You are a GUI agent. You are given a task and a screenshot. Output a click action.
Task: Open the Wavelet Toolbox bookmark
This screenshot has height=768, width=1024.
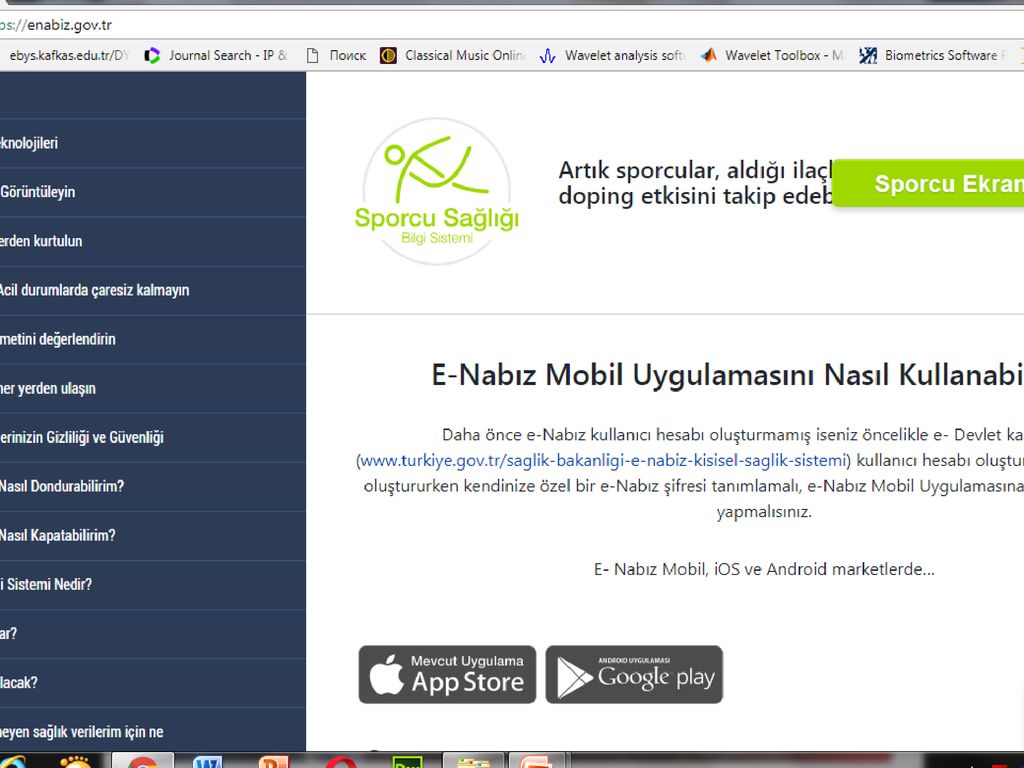coord(773,56)
